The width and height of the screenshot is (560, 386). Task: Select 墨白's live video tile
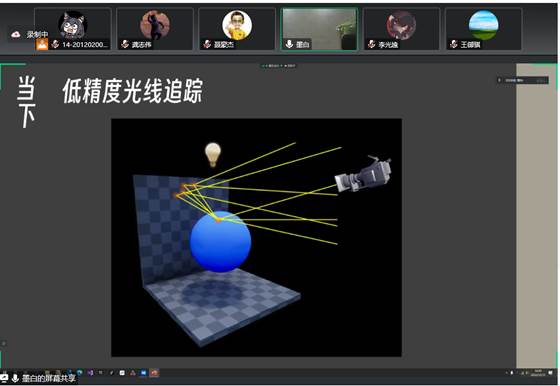coord(319,29)
